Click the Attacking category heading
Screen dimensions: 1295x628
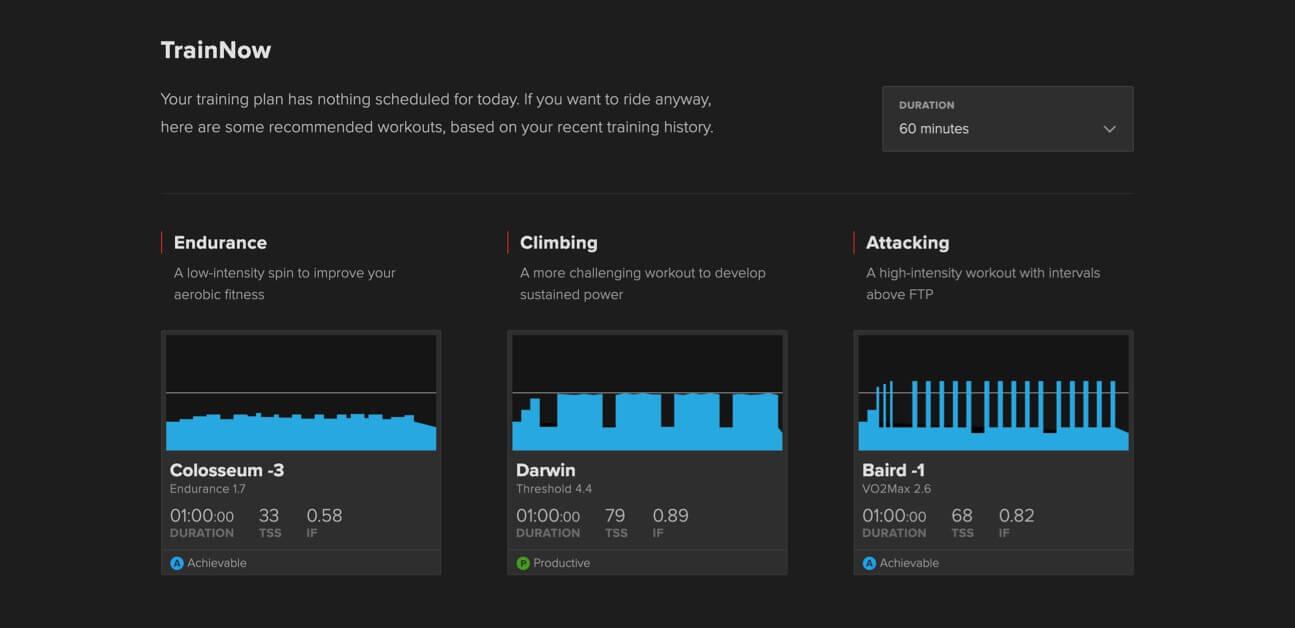[907, 243]
